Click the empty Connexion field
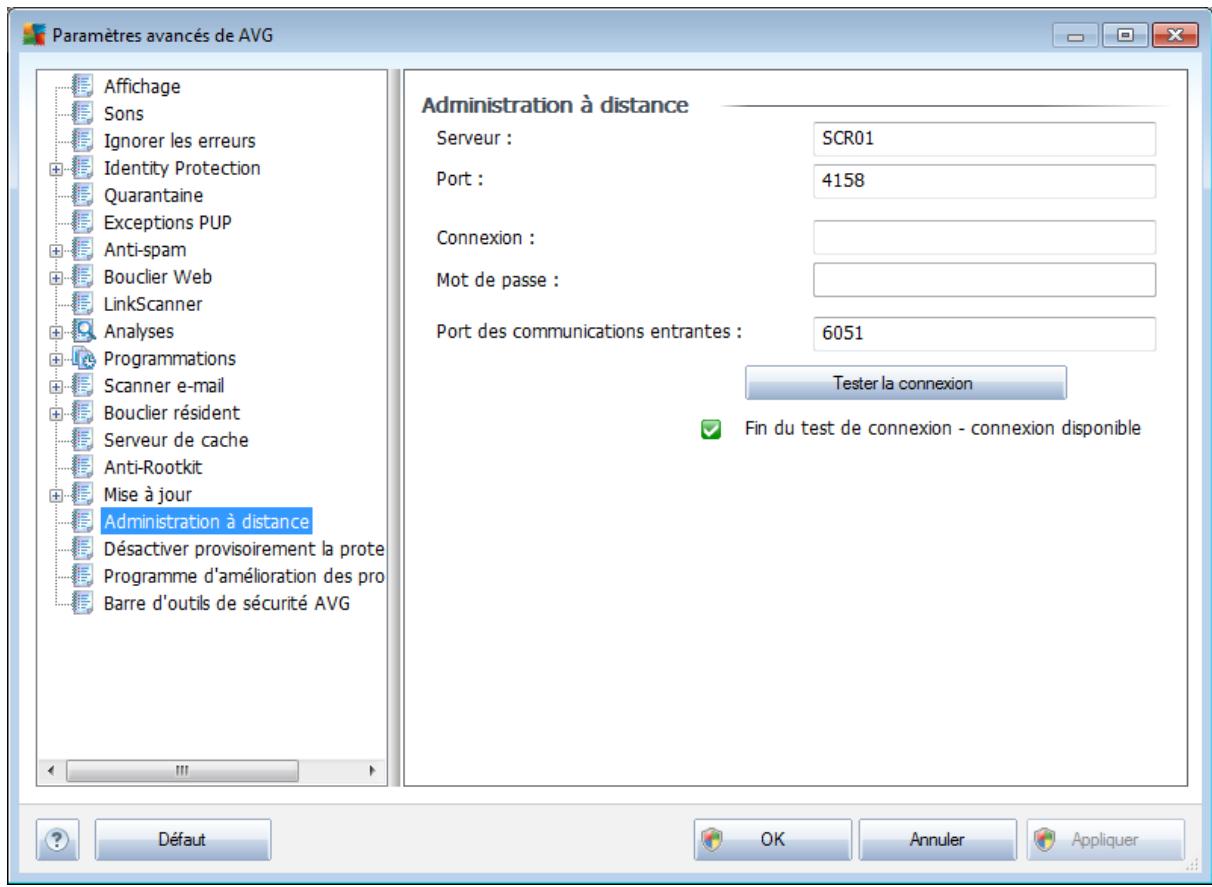 [x=985, y=238]
